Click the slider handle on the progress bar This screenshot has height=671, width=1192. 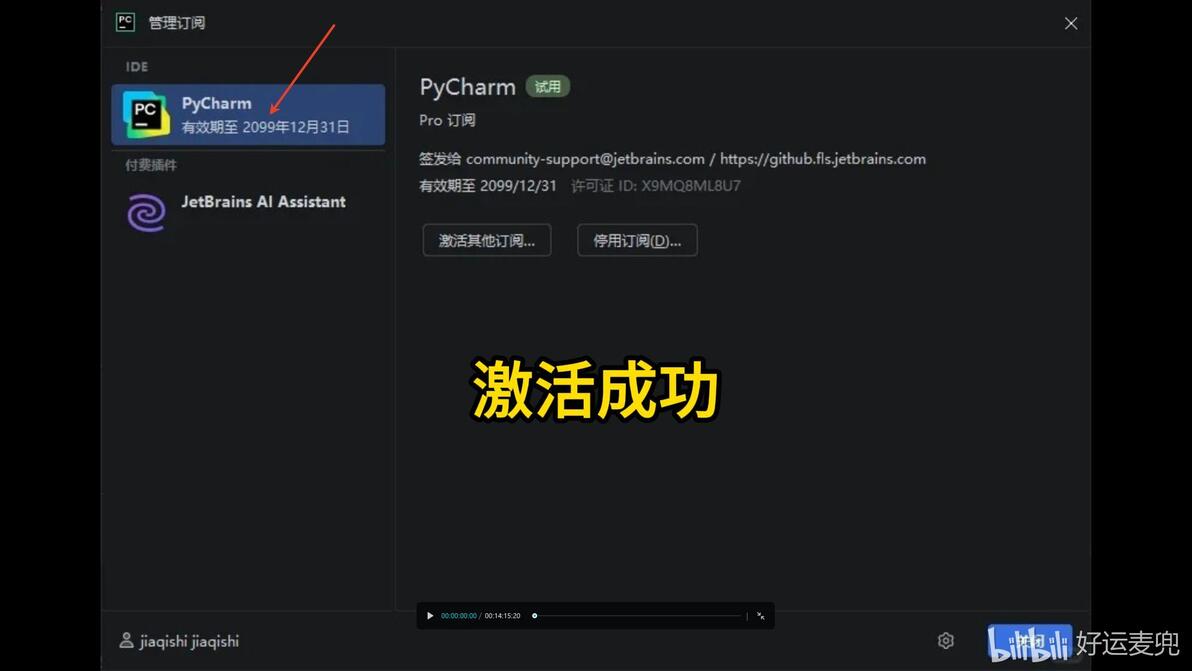pos(534,616)
